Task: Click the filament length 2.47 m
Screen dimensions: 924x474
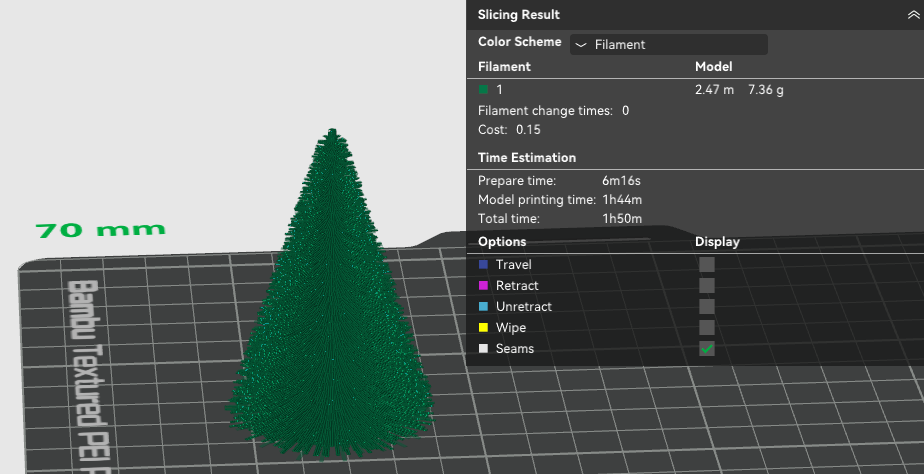Action: 714,90
